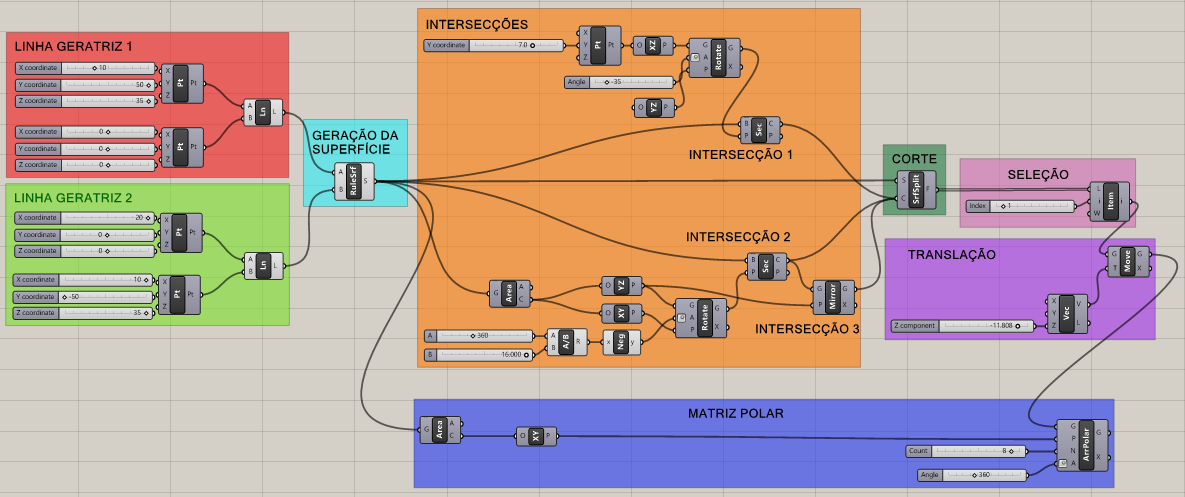
Task: Select the A/B division component
Action: click(566, 342)
